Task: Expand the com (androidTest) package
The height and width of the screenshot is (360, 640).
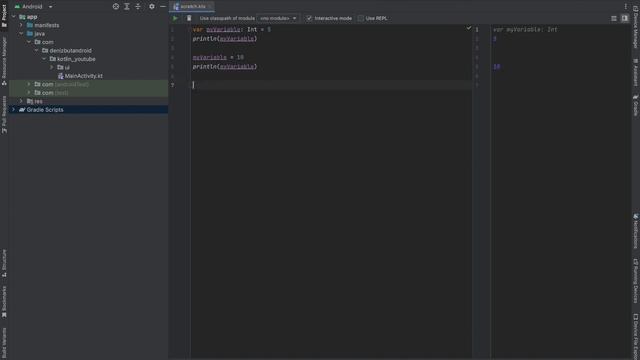Action: 29,84
